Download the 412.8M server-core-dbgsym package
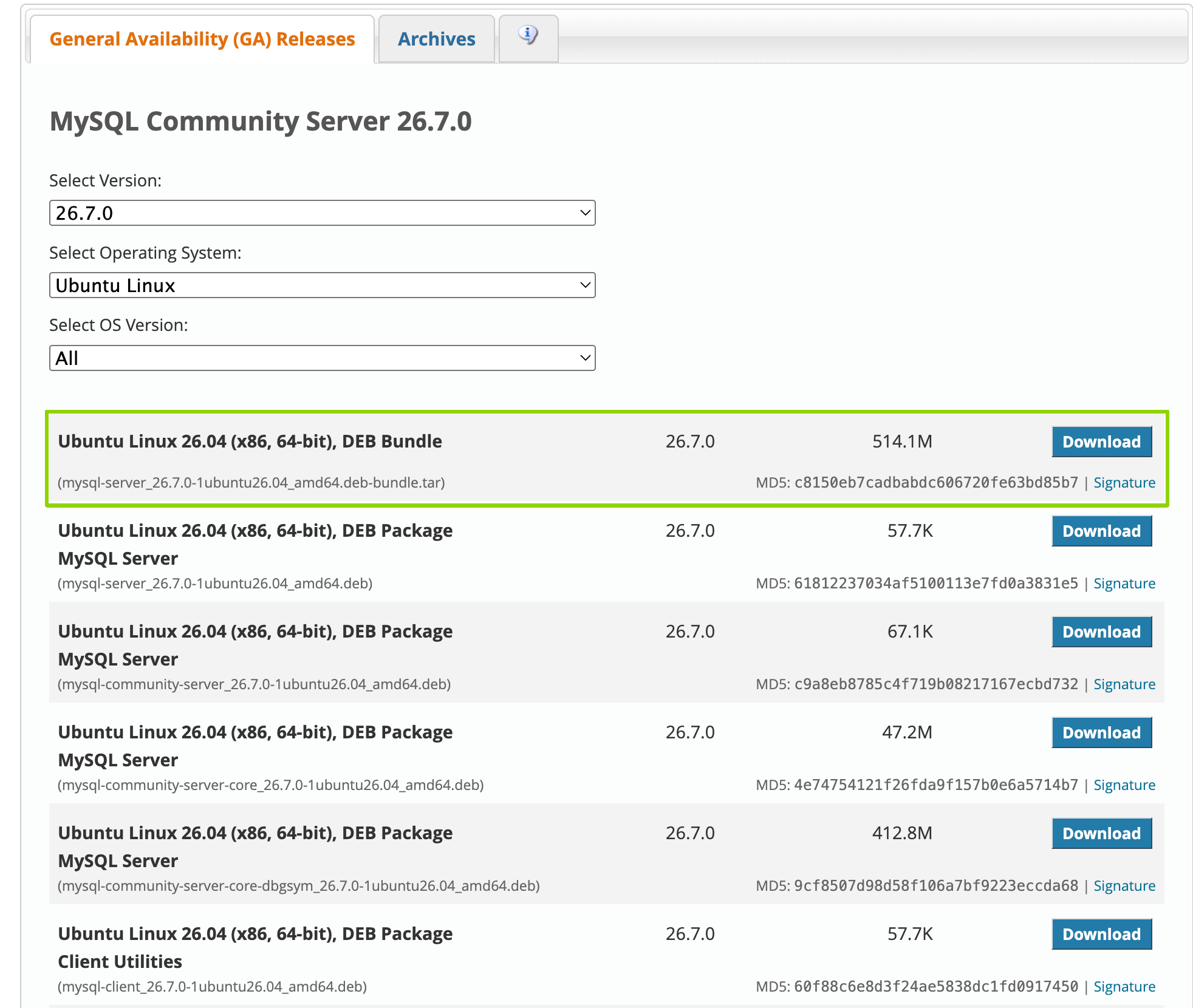 1102,833
